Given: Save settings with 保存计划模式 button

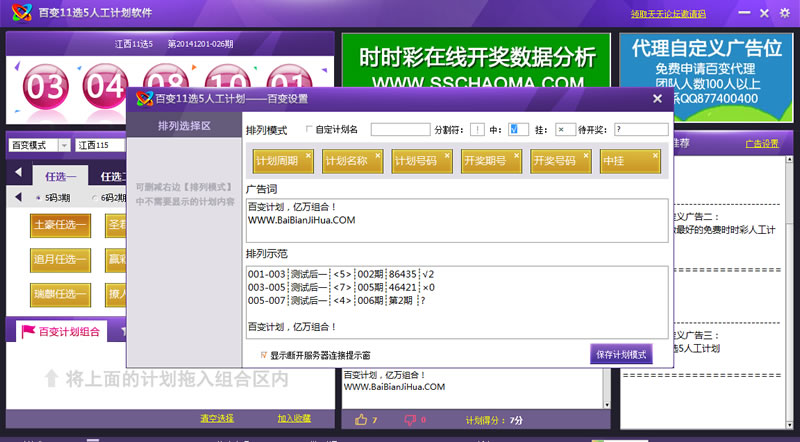Looking at the screenshot, I should click(621, 354).
